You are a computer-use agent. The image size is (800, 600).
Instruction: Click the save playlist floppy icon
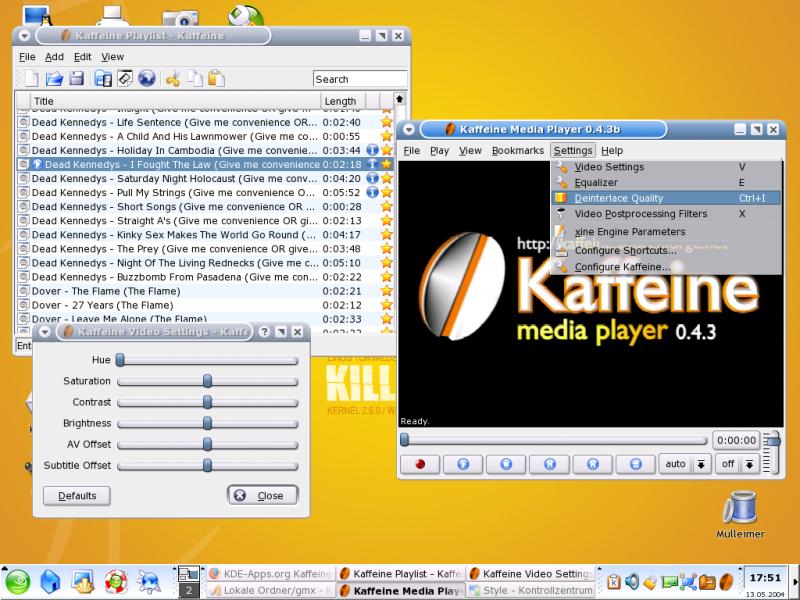pyautogui.click(x=76, y=79)
